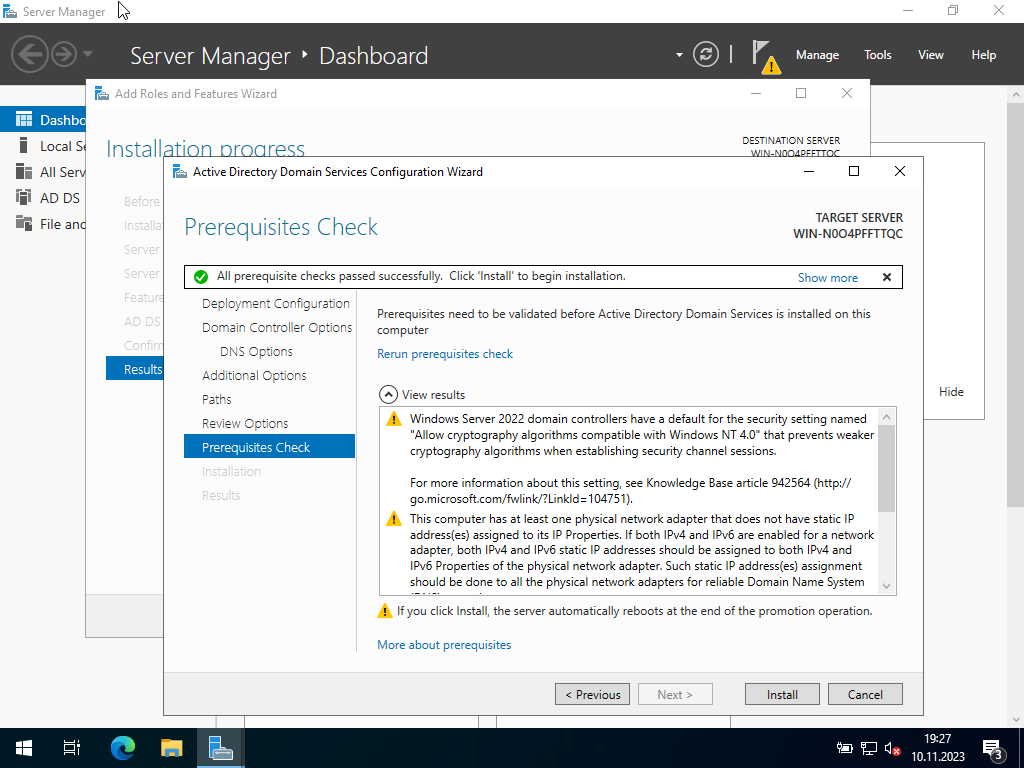Close the AD DS Configuration Wizard window

[x=900, y=171]
